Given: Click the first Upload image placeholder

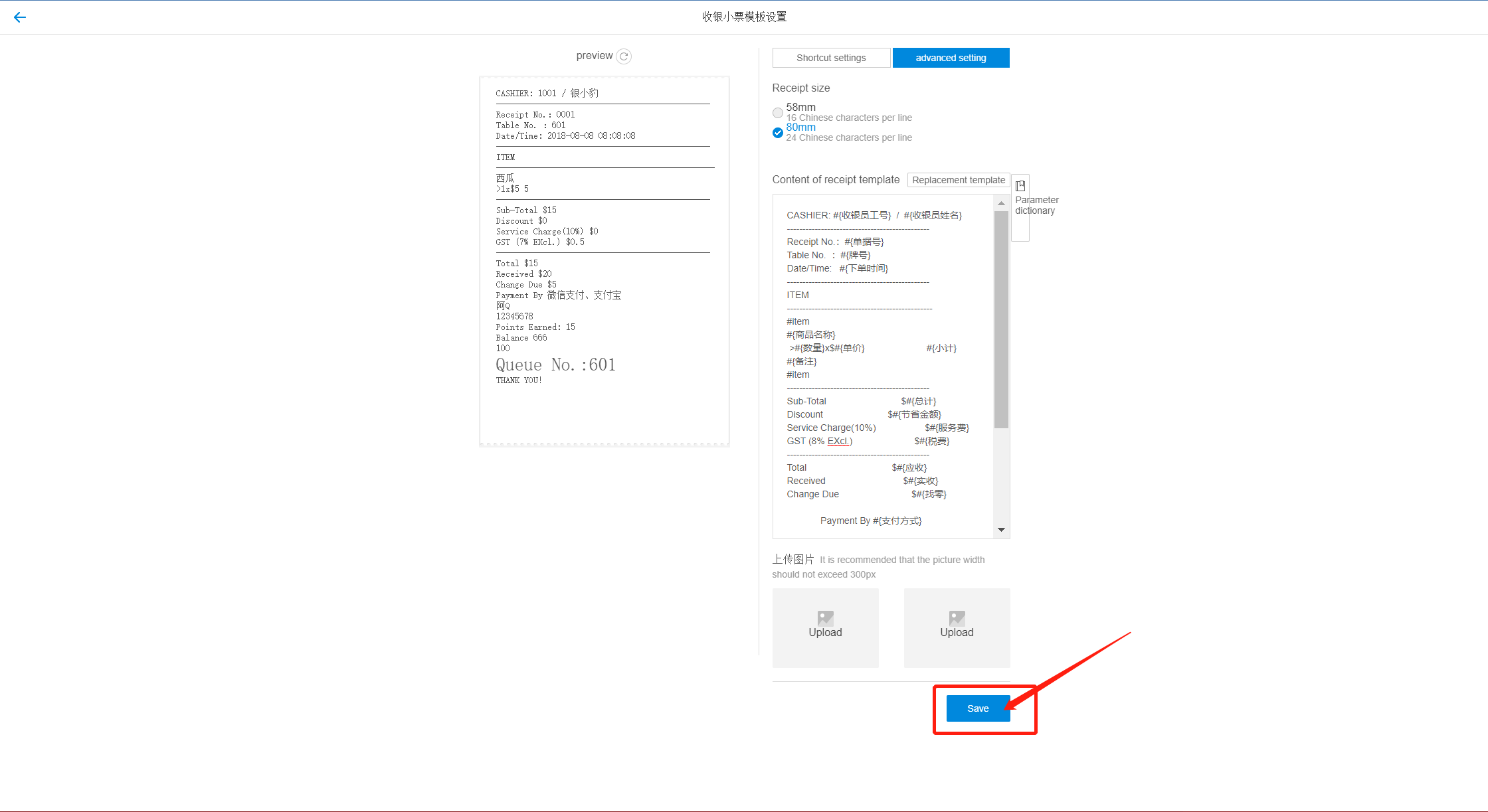Looking at the screenshot, I should 825,627.
